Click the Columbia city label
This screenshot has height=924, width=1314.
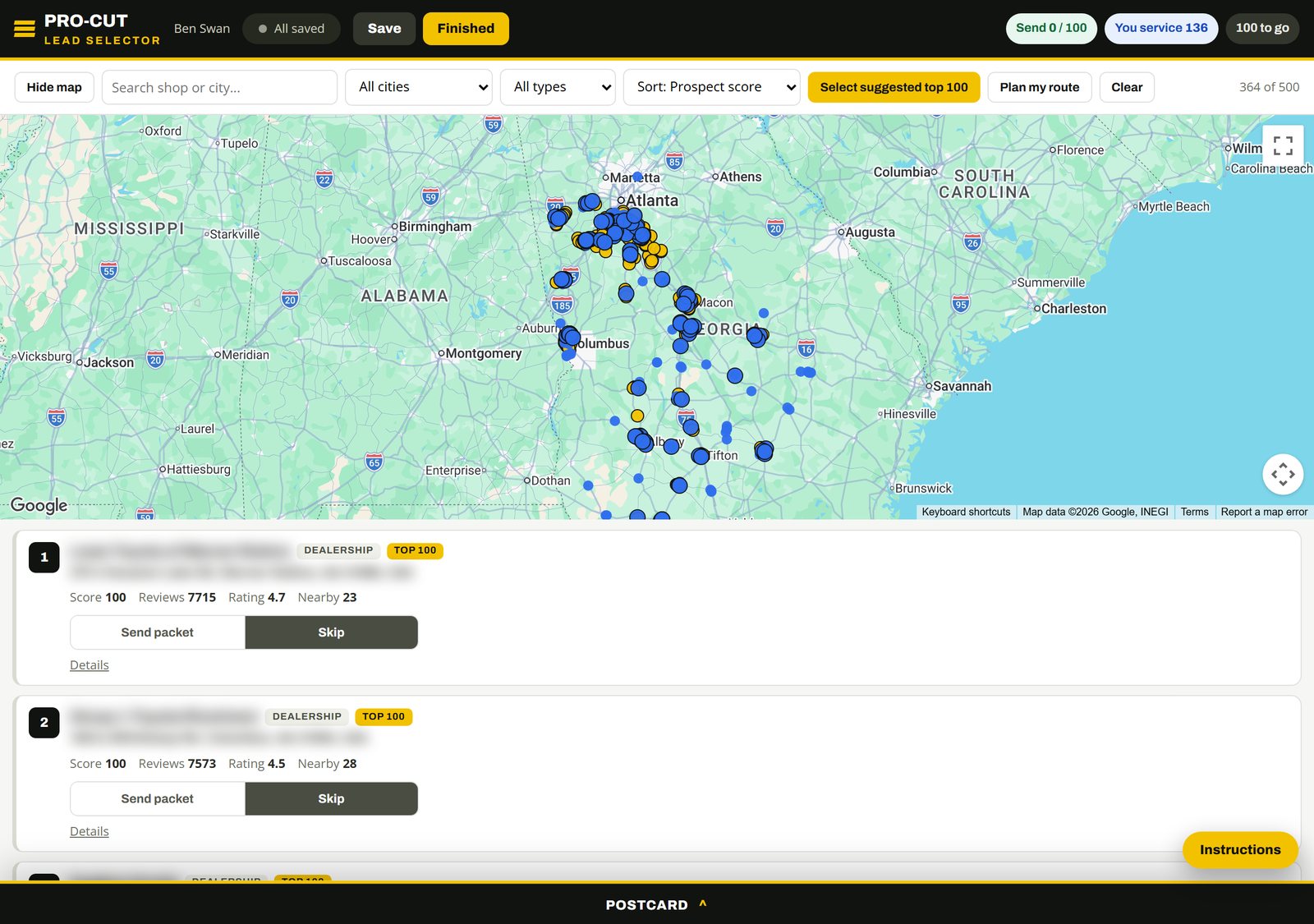click(x=901, y=172)
